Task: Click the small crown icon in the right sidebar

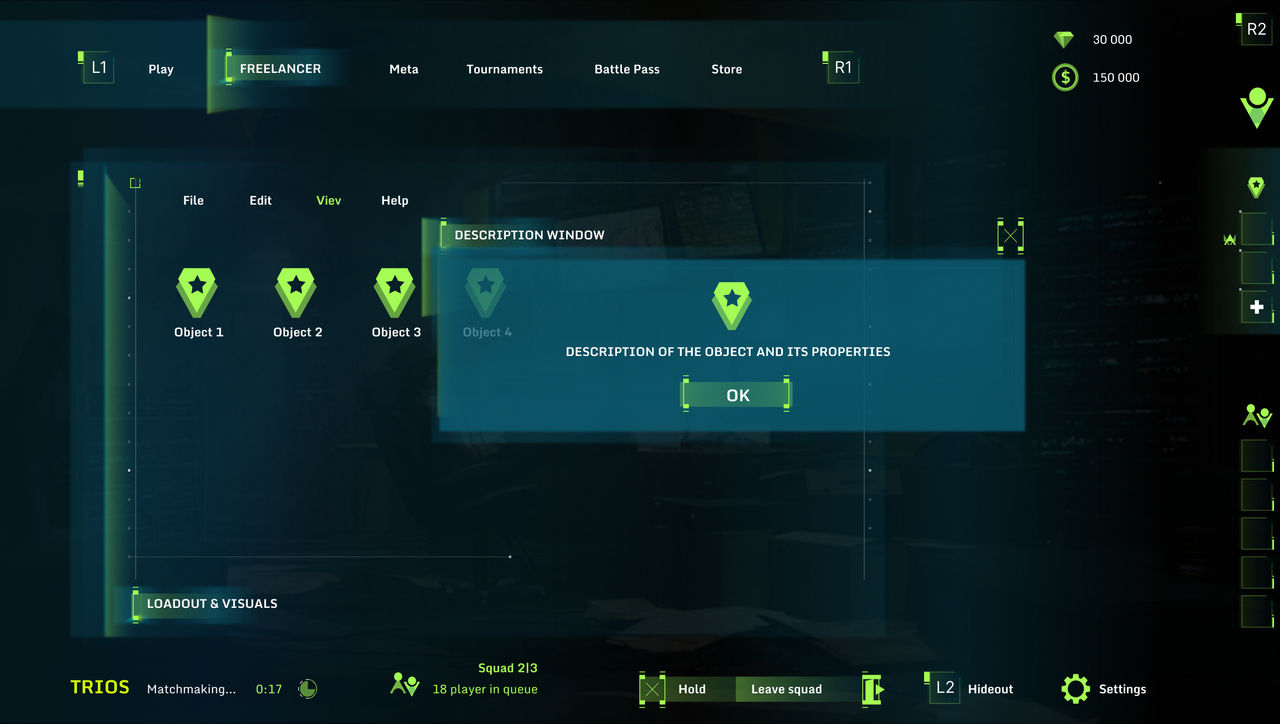Action: (x=1230, y=240)
